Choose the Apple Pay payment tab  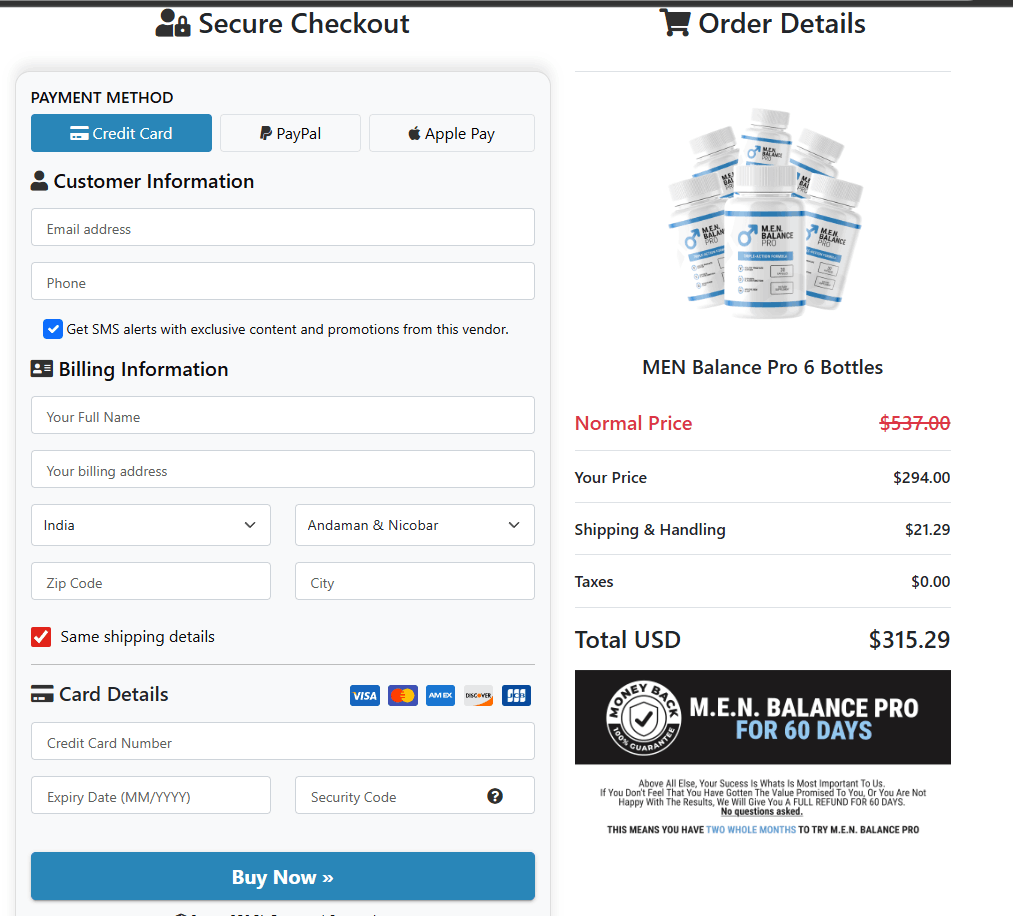coord(452,133)
